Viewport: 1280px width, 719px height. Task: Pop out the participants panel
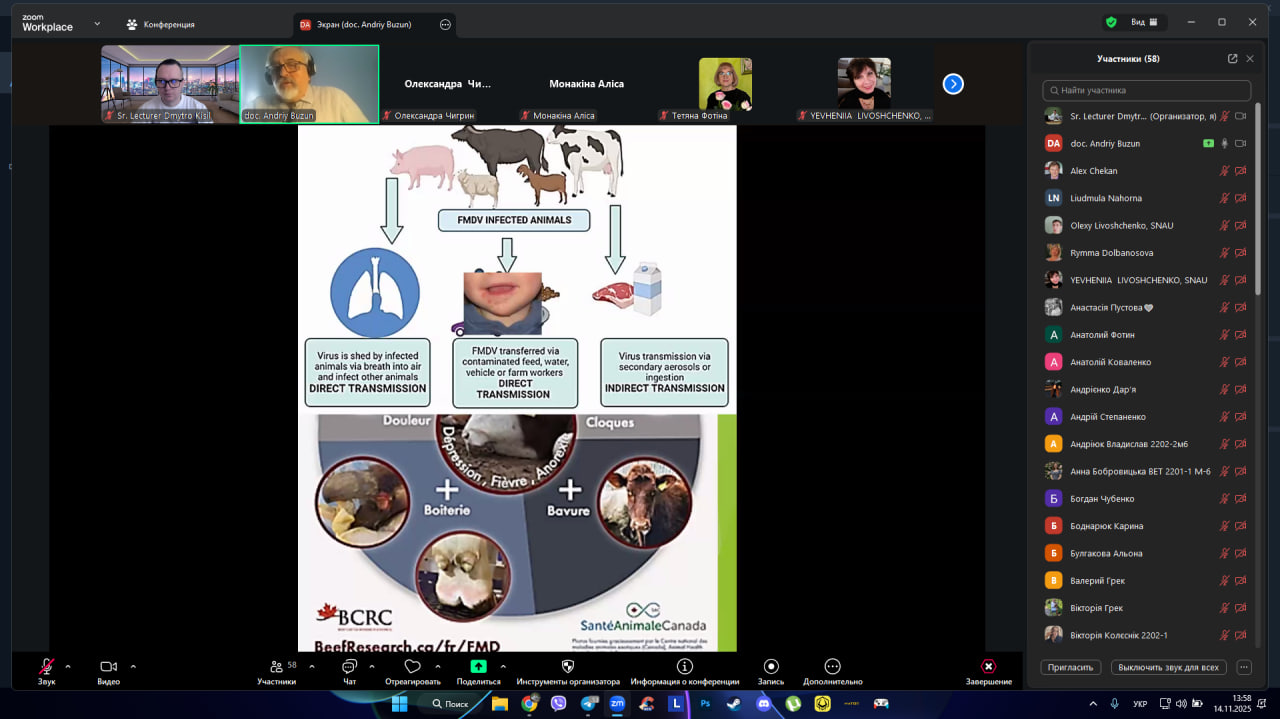tap(1232, 59)
